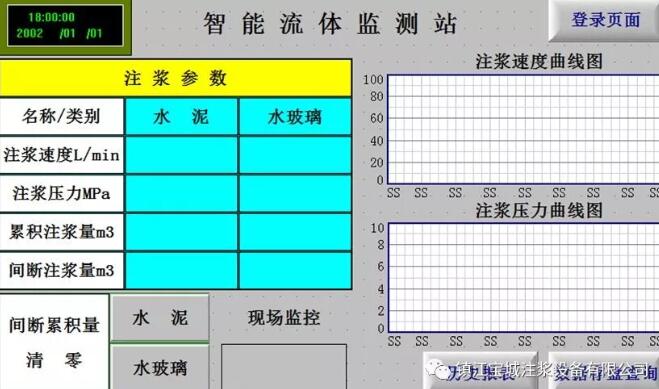Click the 注浆压力曲线图 chart title
Image resolution: width=659 pixels, height=389 pixels.
point(539,210)
